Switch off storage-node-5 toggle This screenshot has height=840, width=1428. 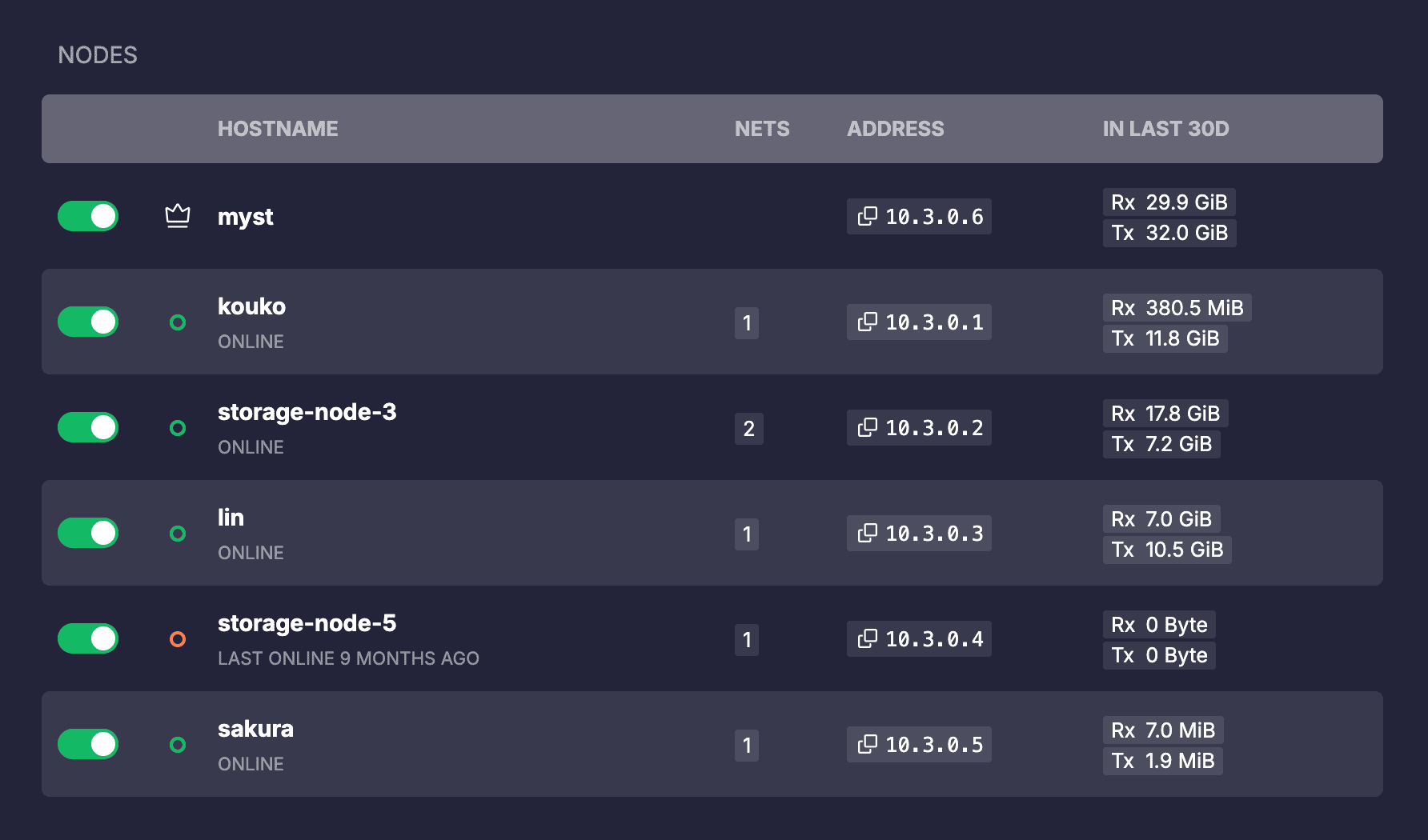[x=88, y=638]
